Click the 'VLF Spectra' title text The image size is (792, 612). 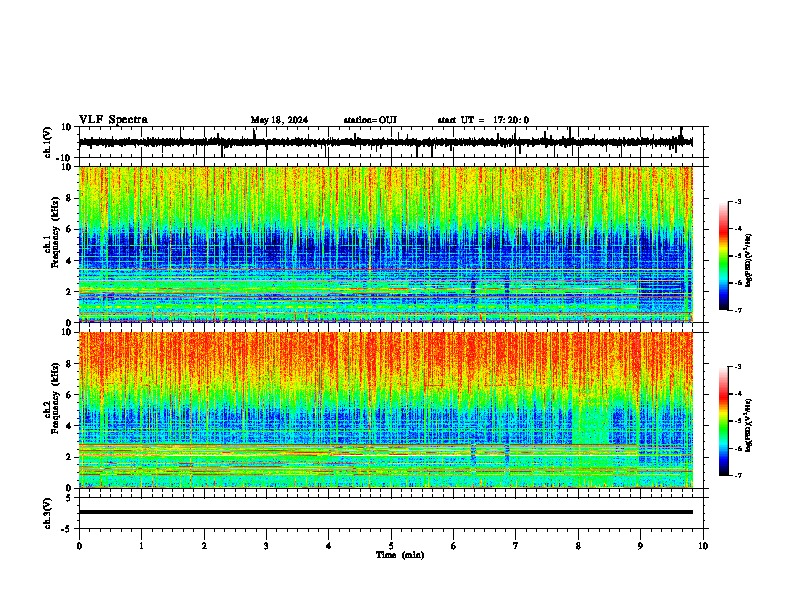pyautogui.click(x=113, y=120)
